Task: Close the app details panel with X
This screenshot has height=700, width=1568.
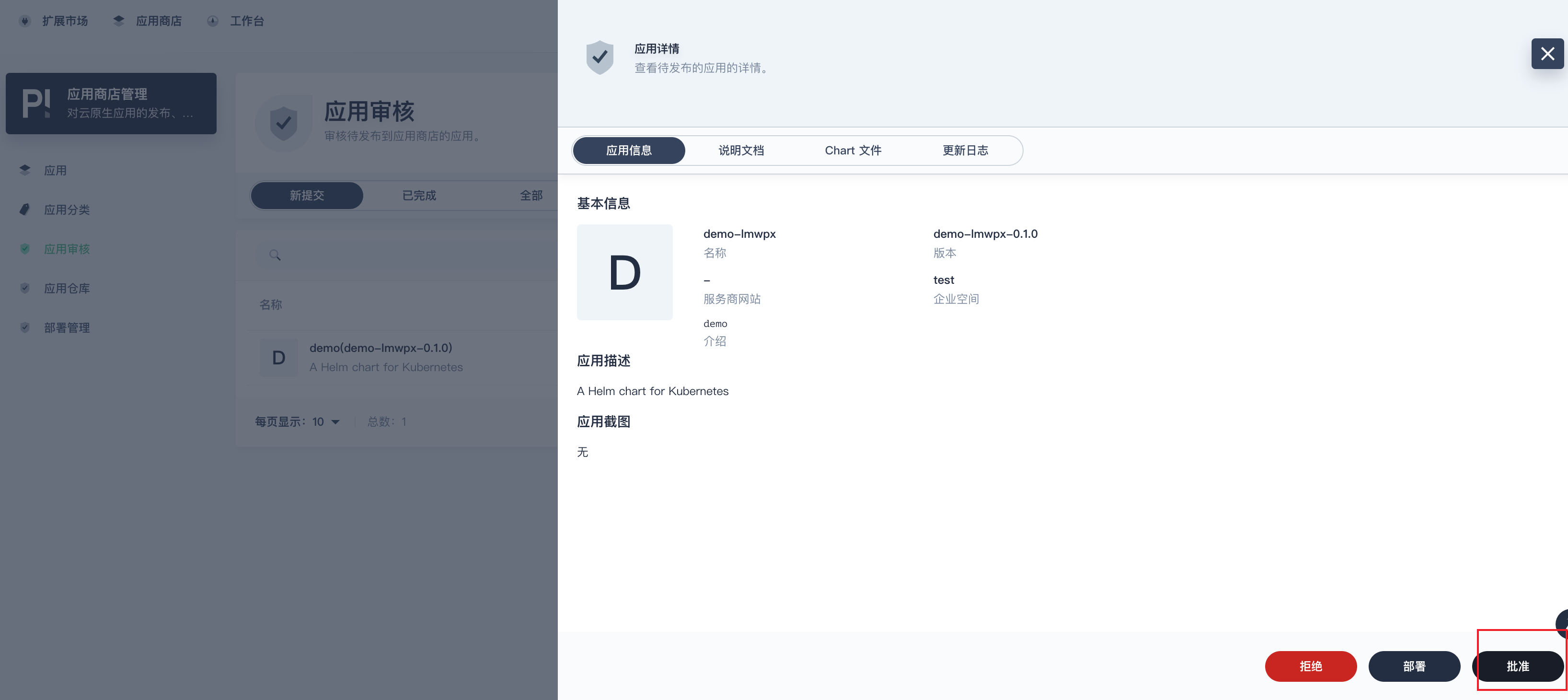Action: click(1547, 54)
